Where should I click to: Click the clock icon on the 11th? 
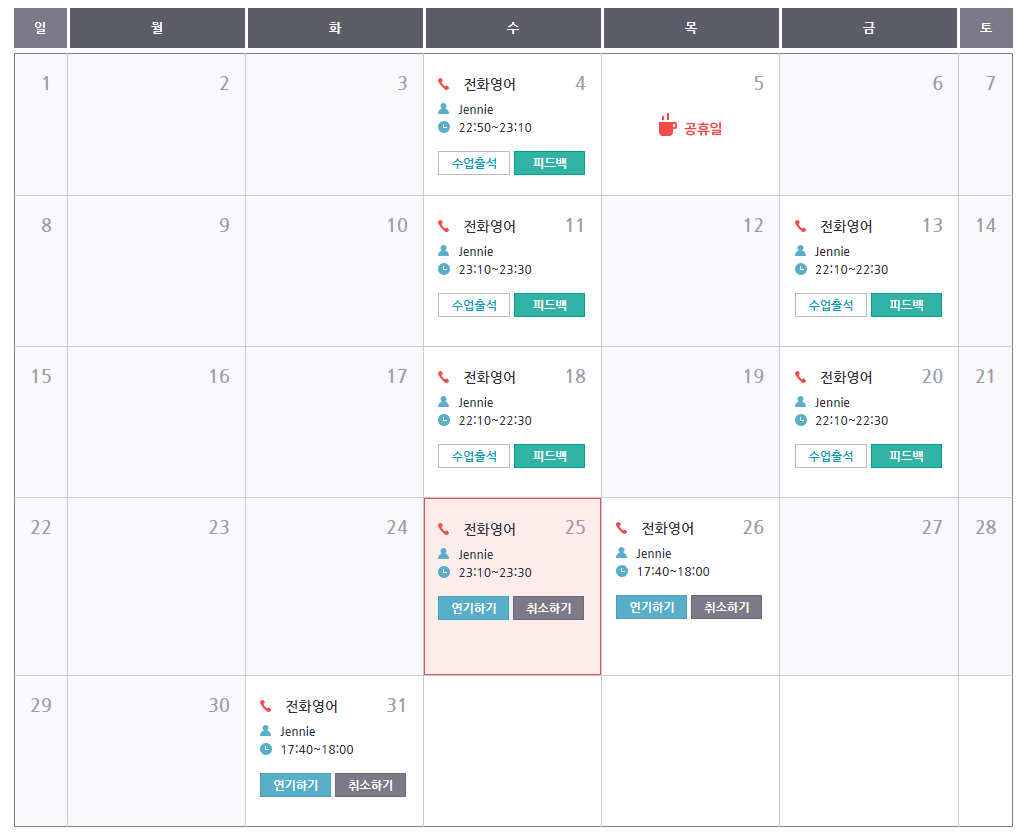pyautogui.click(x=444, y=269)
